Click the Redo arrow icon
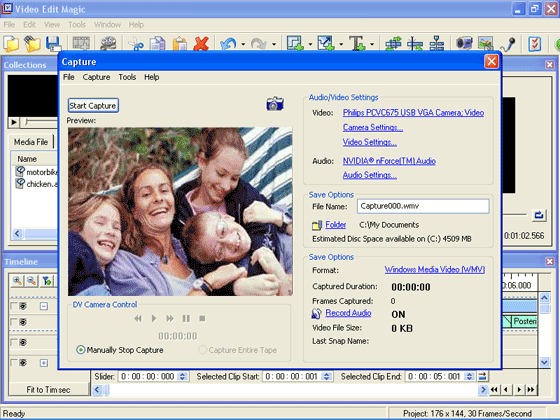Viewport: 560px width, 420px height. click(259, 44)
